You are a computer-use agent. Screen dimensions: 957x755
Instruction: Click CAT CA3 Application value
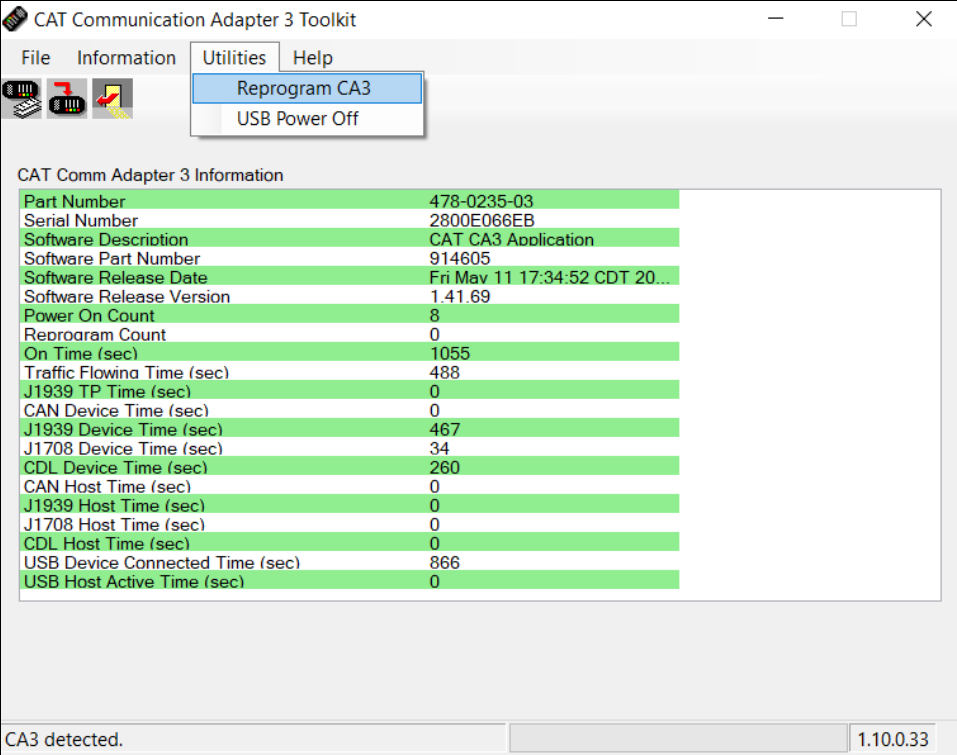(x=511, y=239)
